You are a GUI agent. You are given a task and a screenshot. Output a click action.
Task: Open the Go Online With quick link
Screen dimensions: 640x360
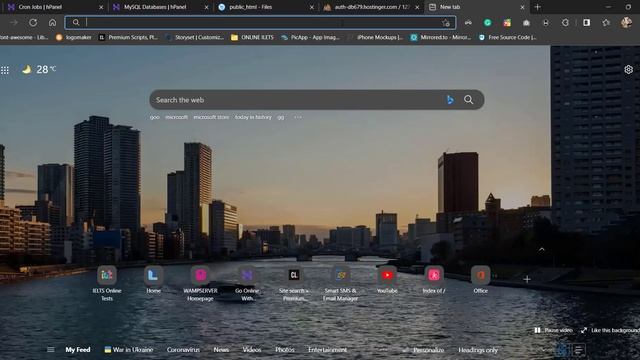(247, 283)
